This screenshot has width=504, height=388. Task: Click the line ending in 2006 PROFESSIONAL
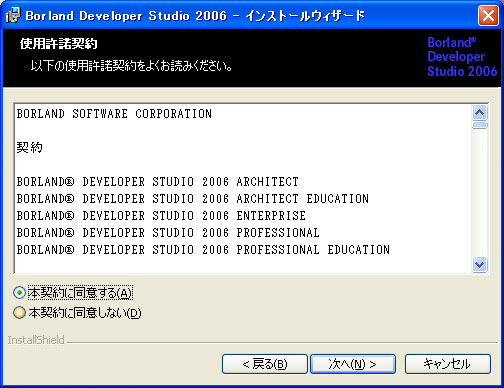pos(168,233)
